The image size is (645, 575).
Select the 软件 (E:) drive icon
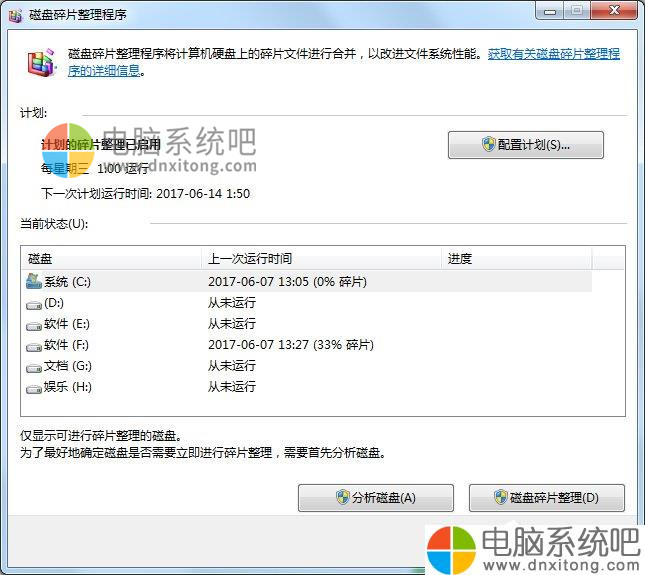coord(34,324)
